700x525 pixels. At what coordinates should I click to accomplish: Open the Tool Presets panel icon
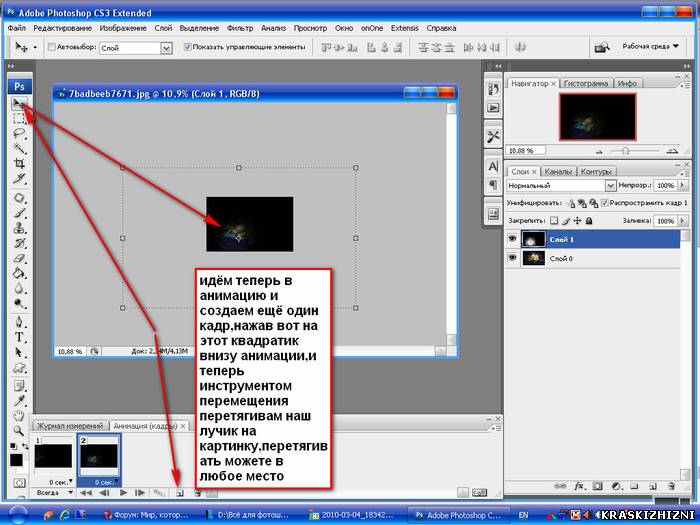pos(493,137)
